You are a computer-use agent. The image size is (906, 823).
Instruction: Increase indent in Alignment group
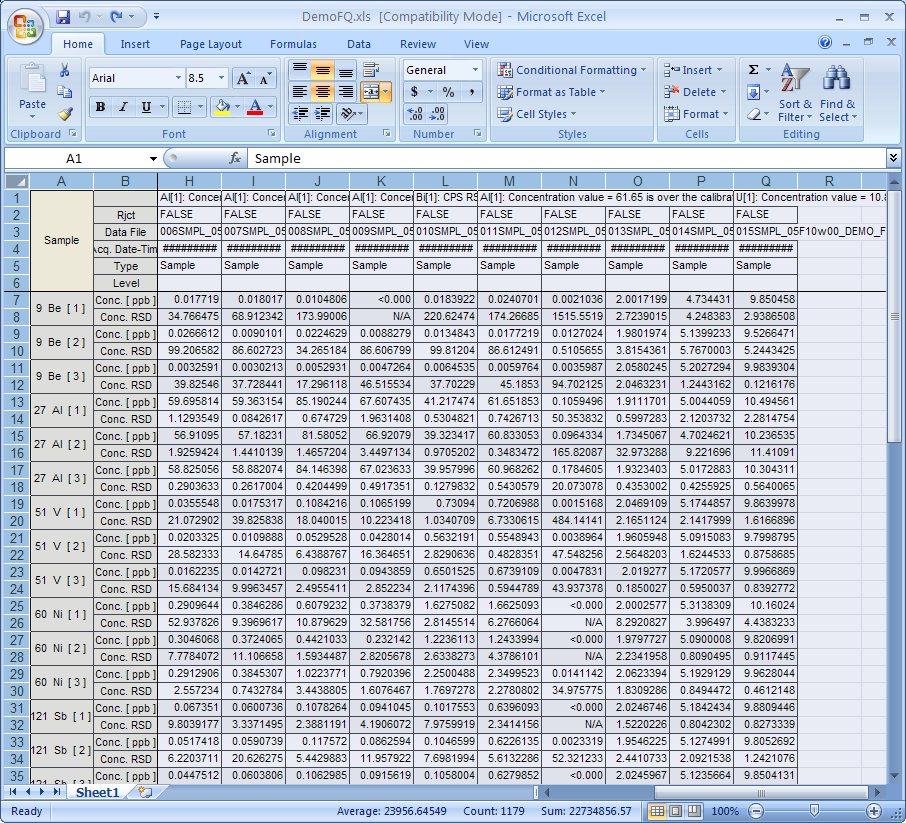click(x=322, y=114)
